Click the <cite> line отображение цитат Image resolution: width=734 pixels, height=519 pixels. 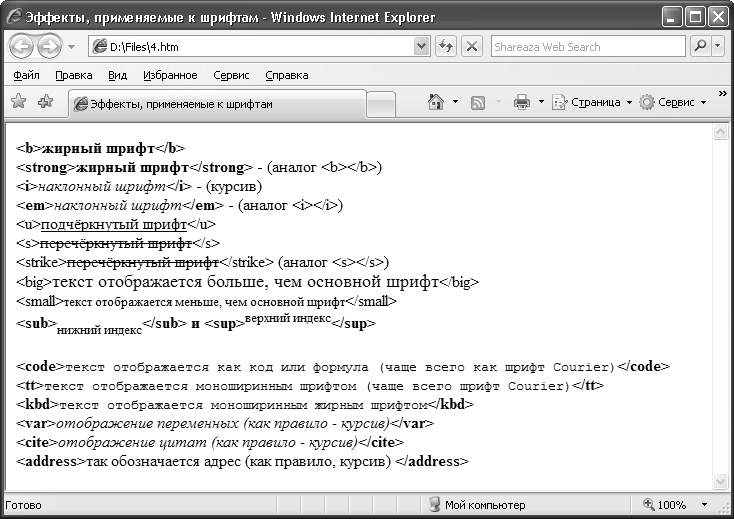210,443
